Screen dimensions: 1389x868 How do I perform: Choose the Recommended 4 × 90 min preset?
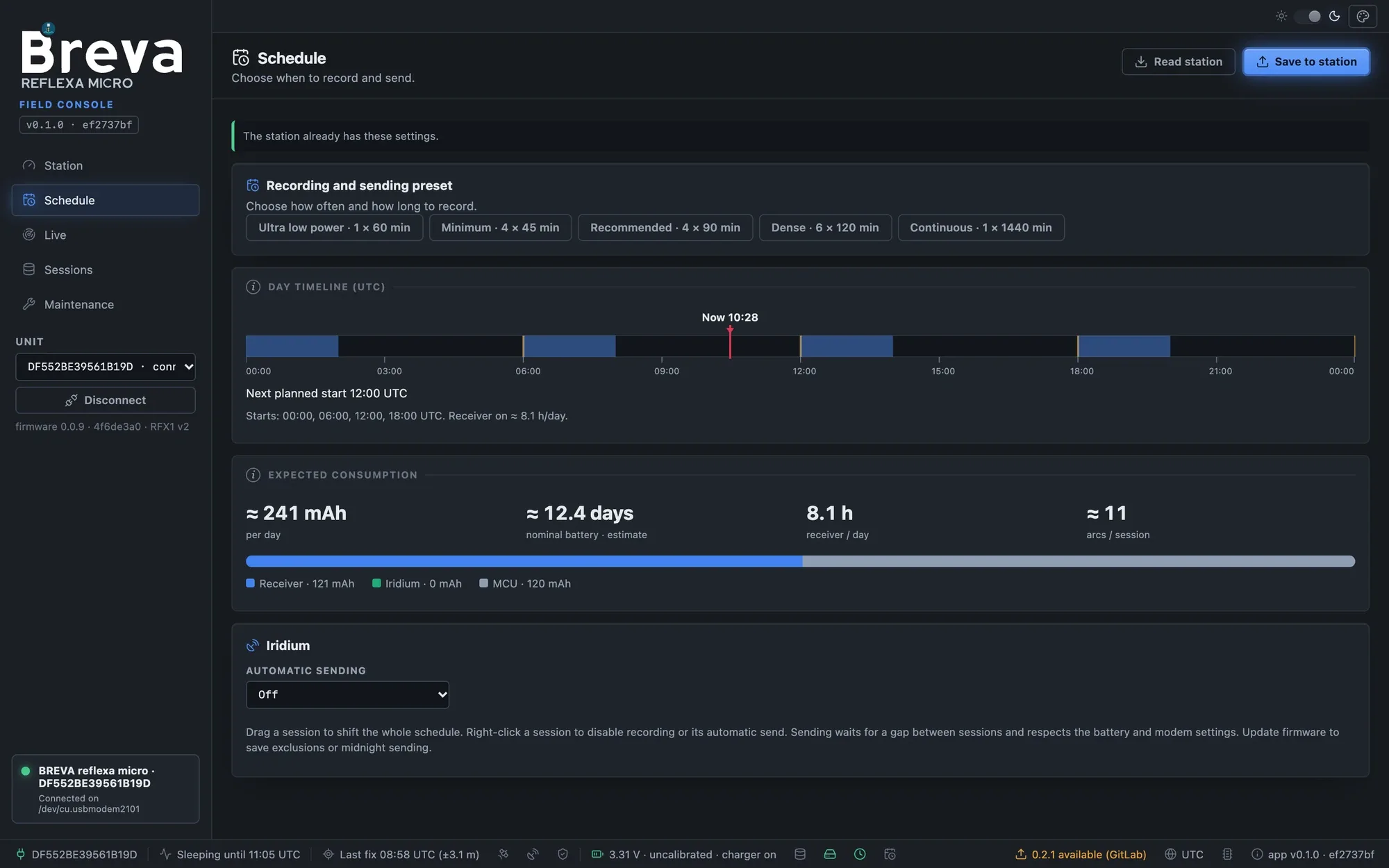click(665, 228)
